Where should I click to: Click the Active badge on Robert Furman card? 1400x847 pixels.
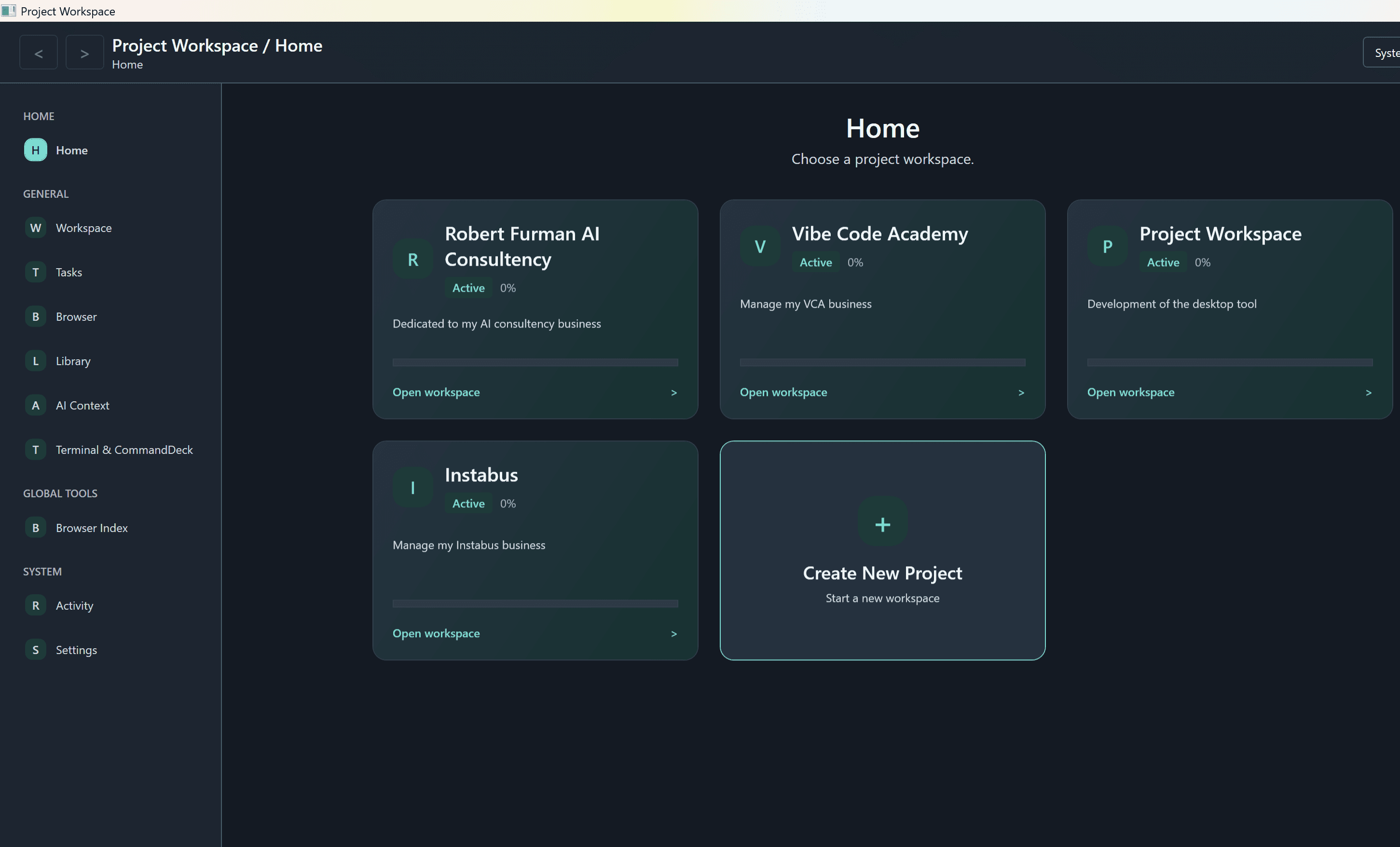(x=468, y=288)
